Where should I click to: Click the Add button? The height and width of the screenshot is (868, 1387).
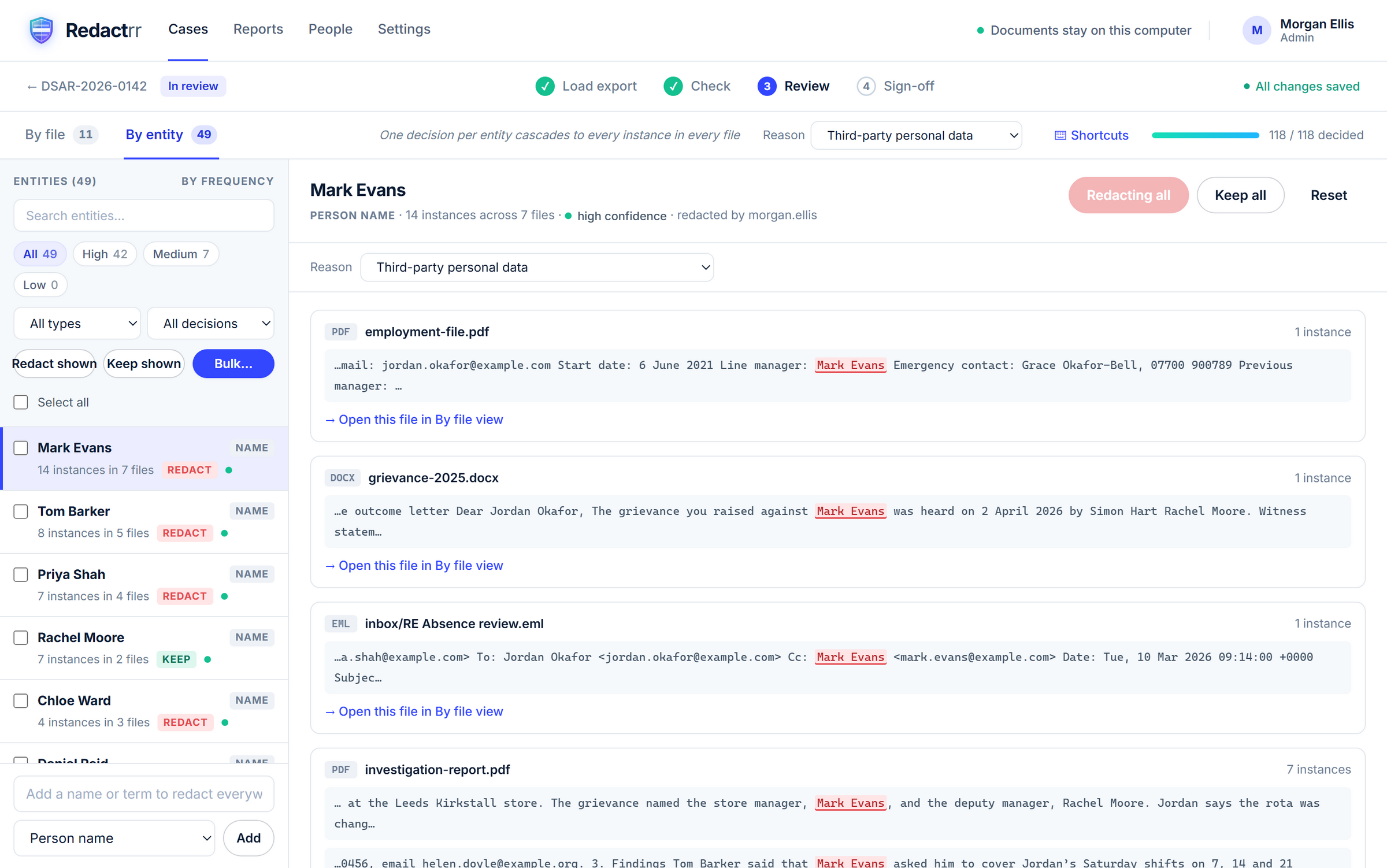249,838
